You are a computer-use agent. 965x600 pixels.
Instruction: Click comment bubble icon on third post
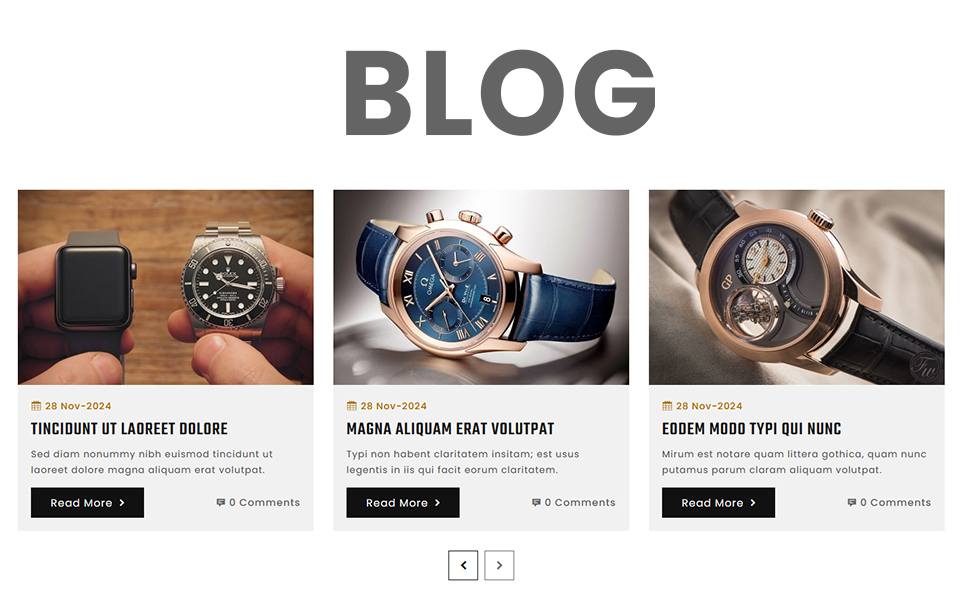852,503
